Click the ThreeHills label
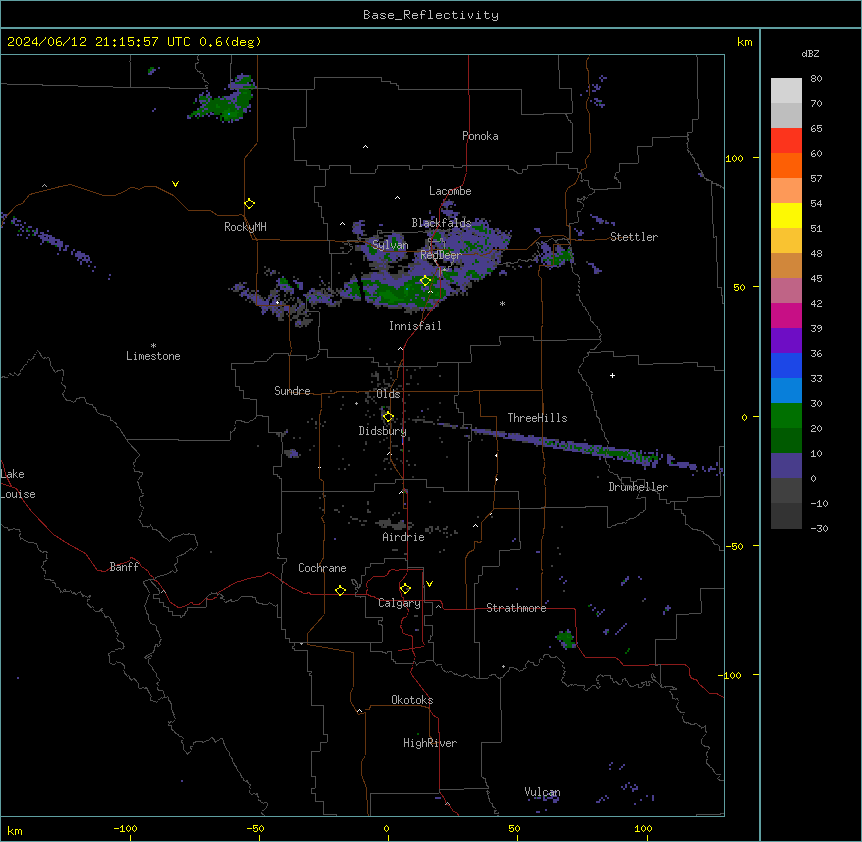Screen dimensions: 862x842 pos(537,418)
